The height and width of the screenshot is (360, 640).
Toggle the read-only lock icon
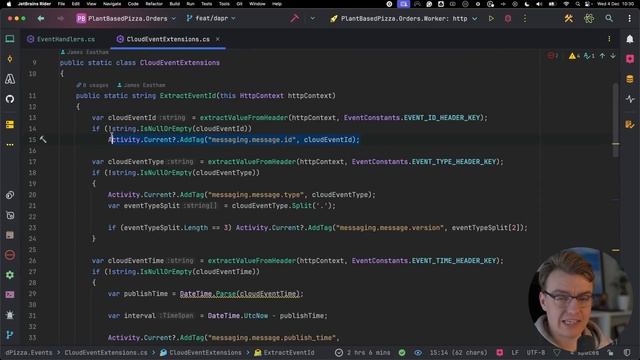[x=610, y=352]
